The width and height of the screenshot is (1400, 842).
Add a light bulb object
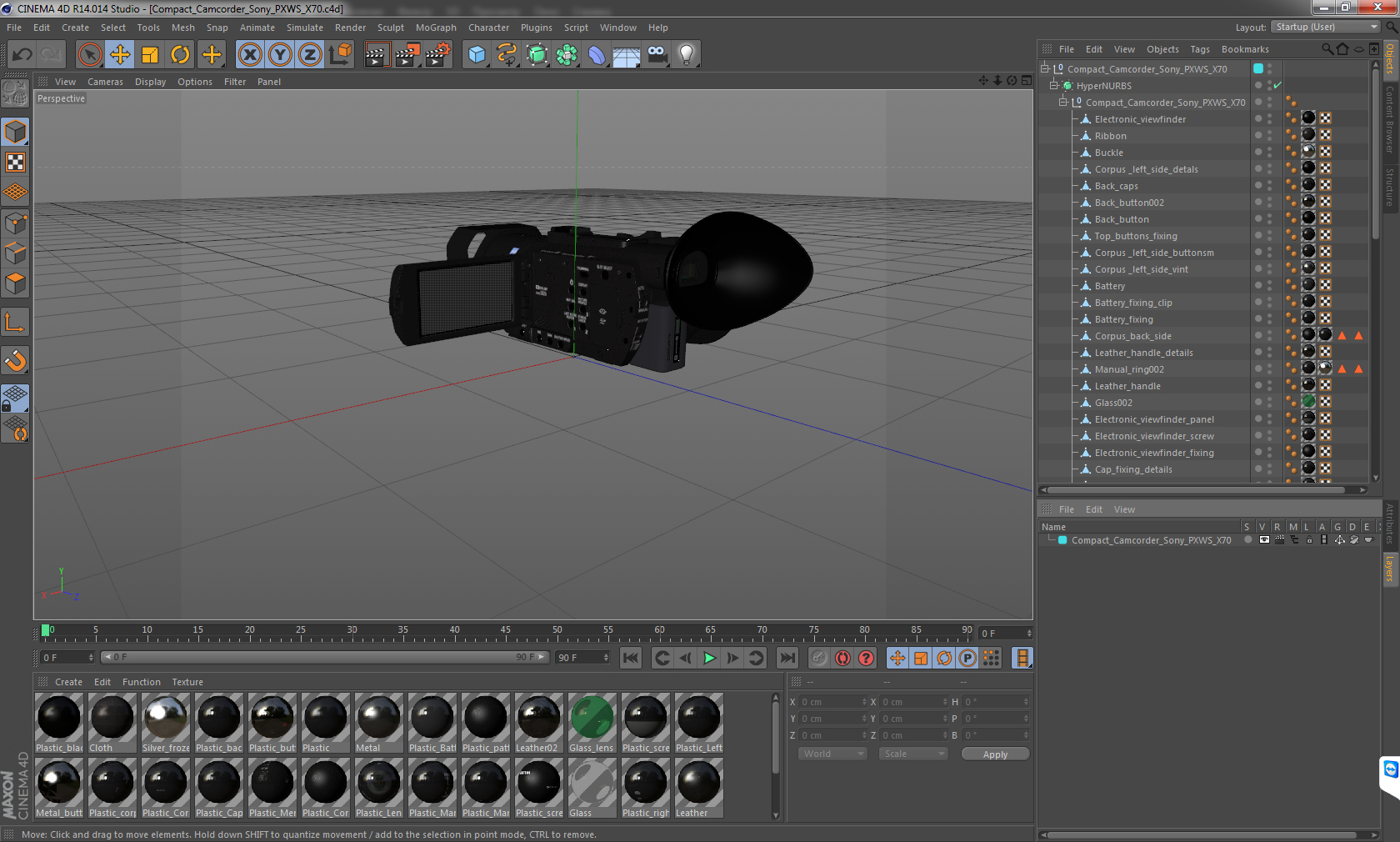tap(687, 55)
